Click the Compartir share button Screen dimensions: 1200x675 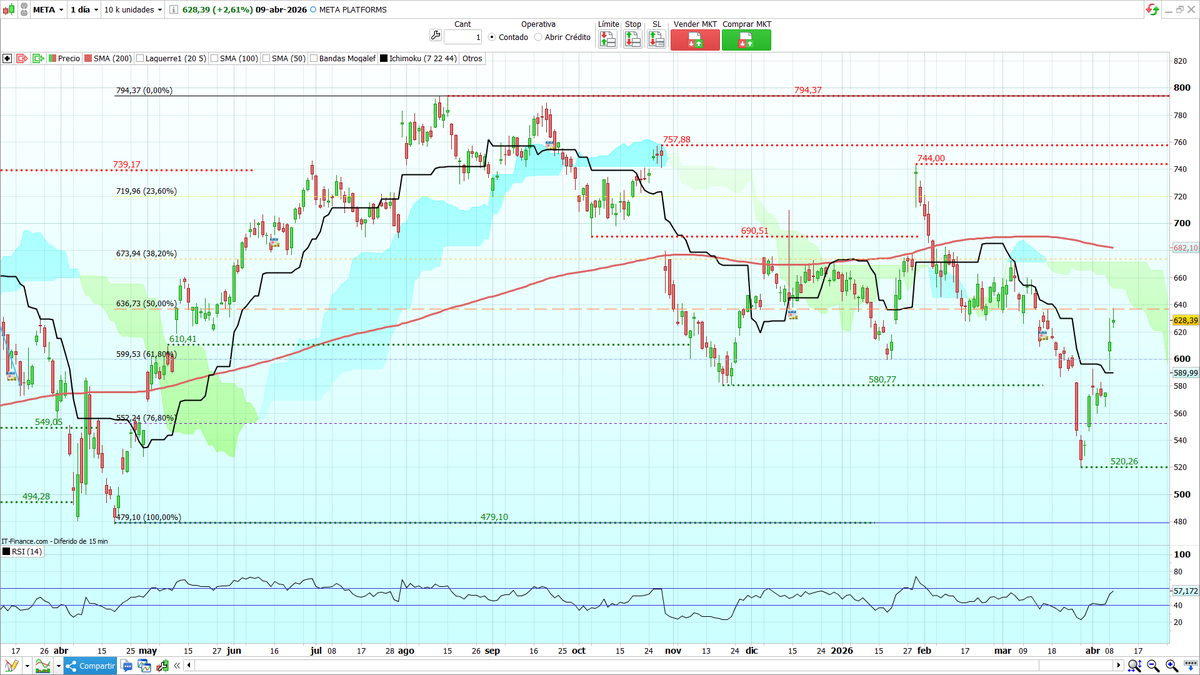pyautogui.click(x=91, y=665)
